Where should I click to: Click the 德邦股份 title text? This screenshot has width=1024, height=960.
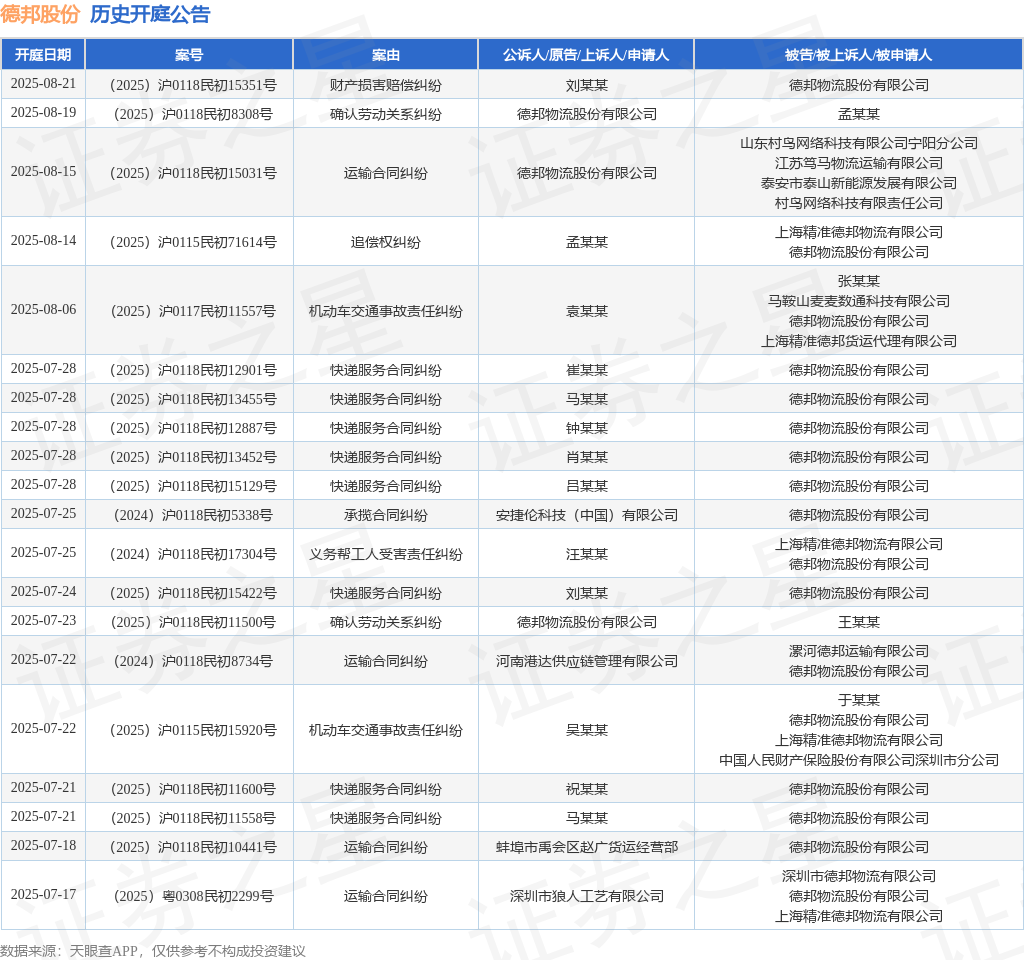40,14
